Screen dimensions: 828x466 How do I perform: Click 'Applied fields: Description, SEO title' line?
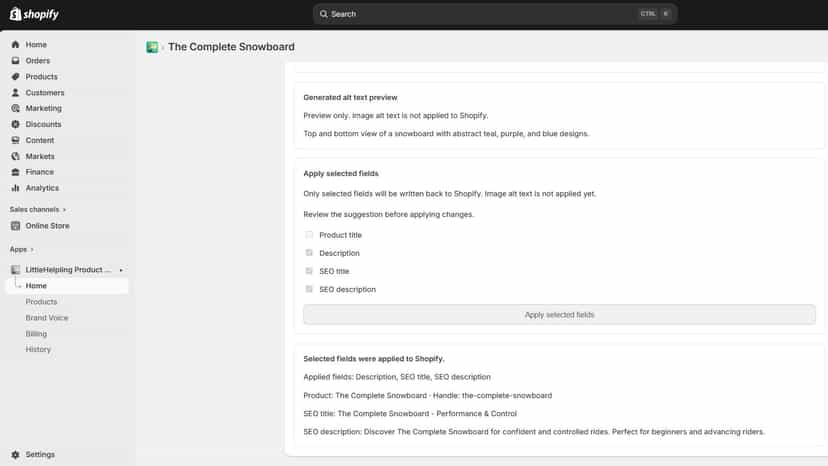coord(397,377)
